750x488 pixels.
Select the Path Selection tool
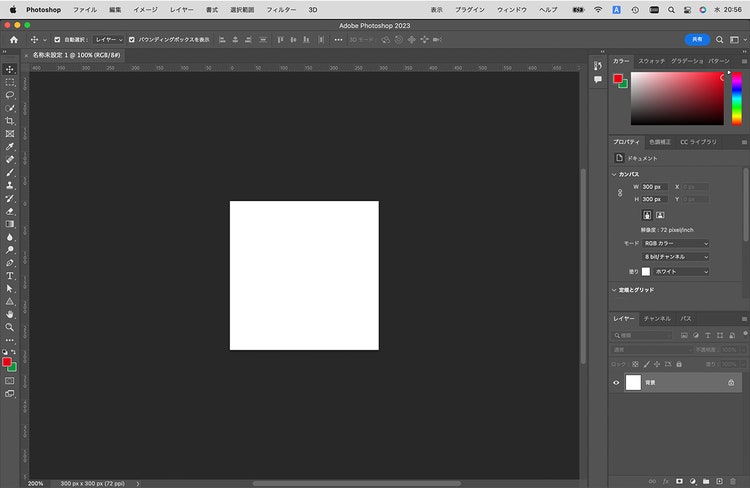click(x=10, y=289)
